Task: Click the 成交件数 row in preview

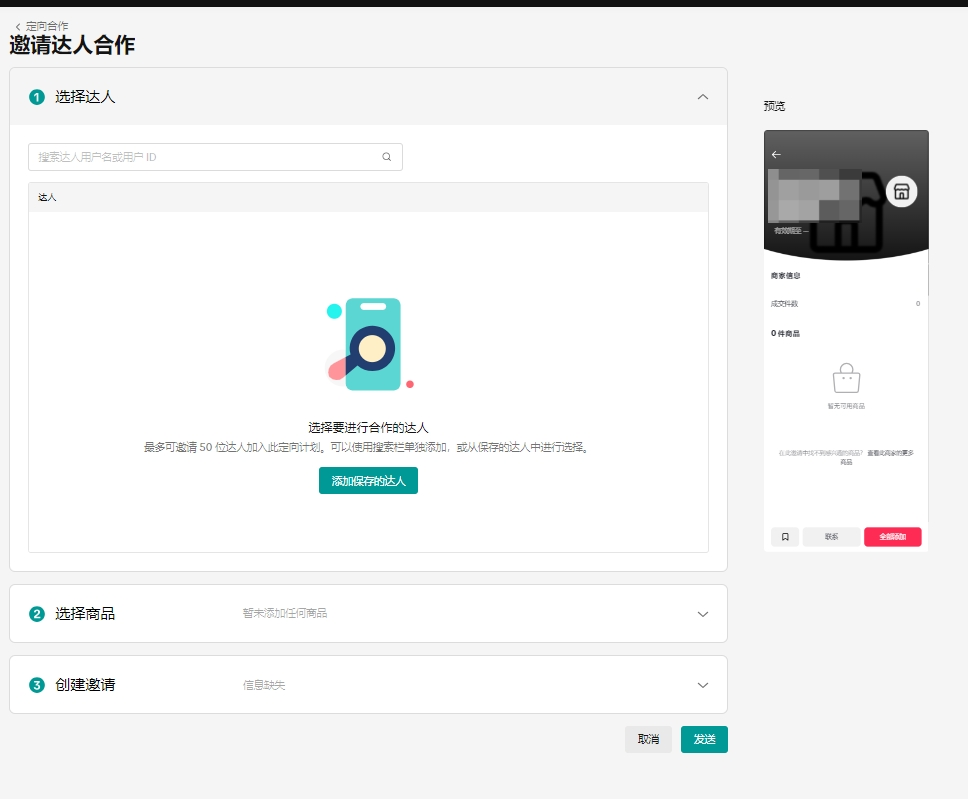Action: click(x=846, y=304)
